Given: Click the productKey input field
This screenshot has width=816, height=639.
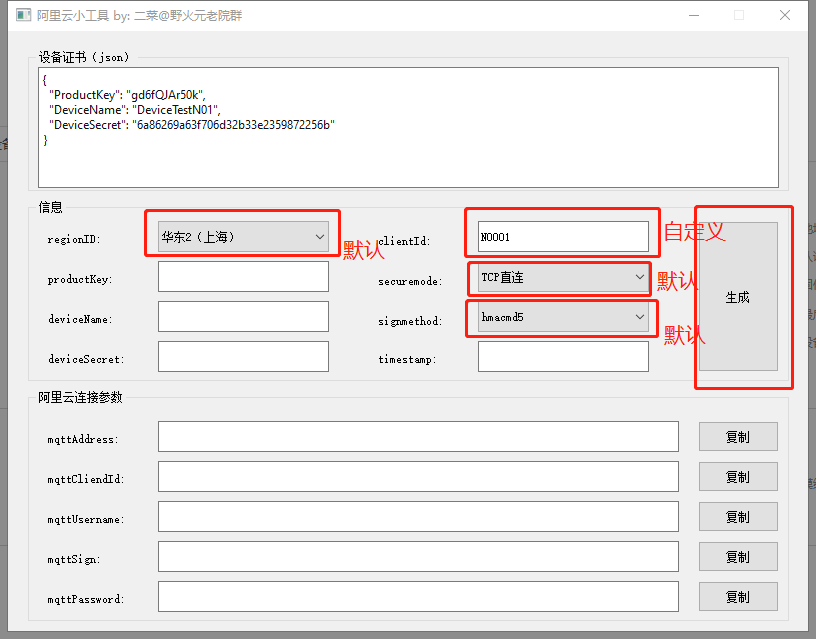Looking at the screenshot, I should pyautogui.click(x=243, y=276).
